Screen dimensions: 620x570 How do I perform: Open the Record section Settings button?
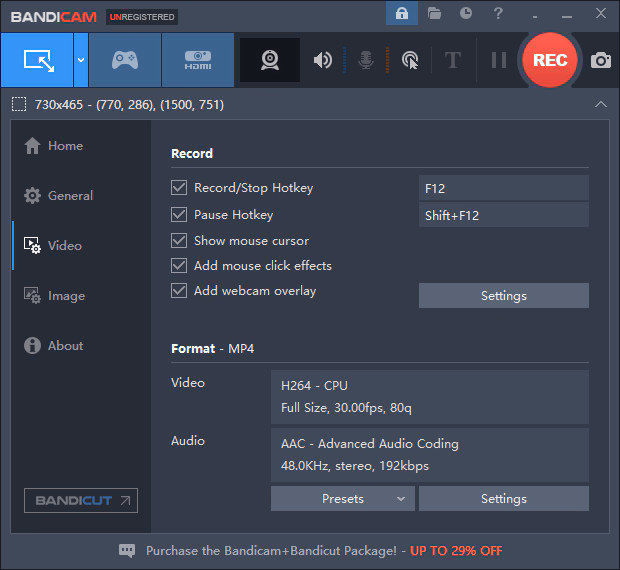click(504, 295)
